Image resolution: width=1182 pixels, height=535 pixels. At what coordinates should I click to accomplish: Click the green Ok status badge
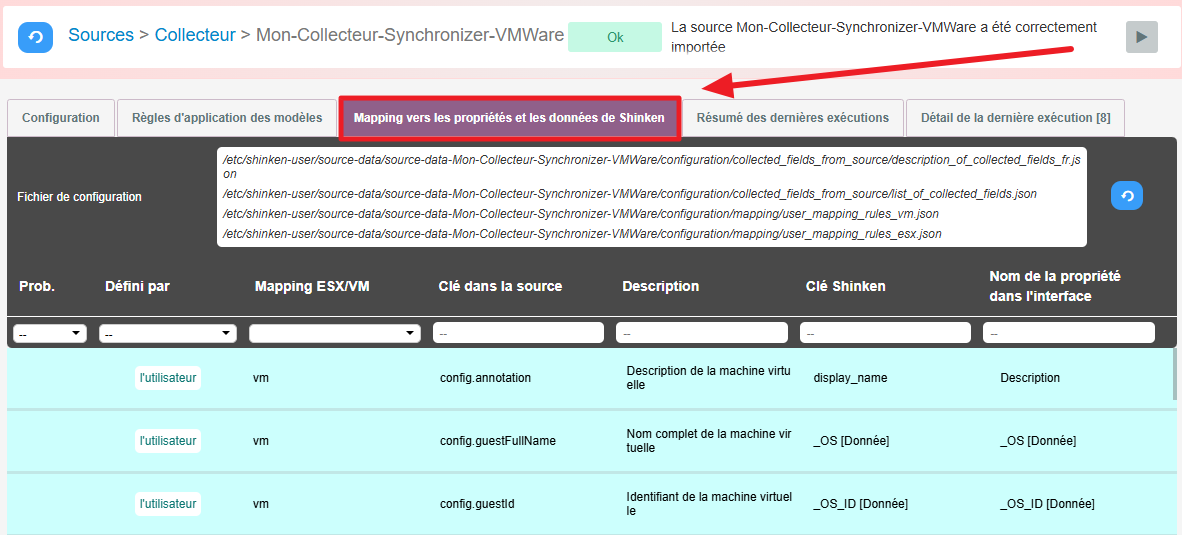click(615, 37)
